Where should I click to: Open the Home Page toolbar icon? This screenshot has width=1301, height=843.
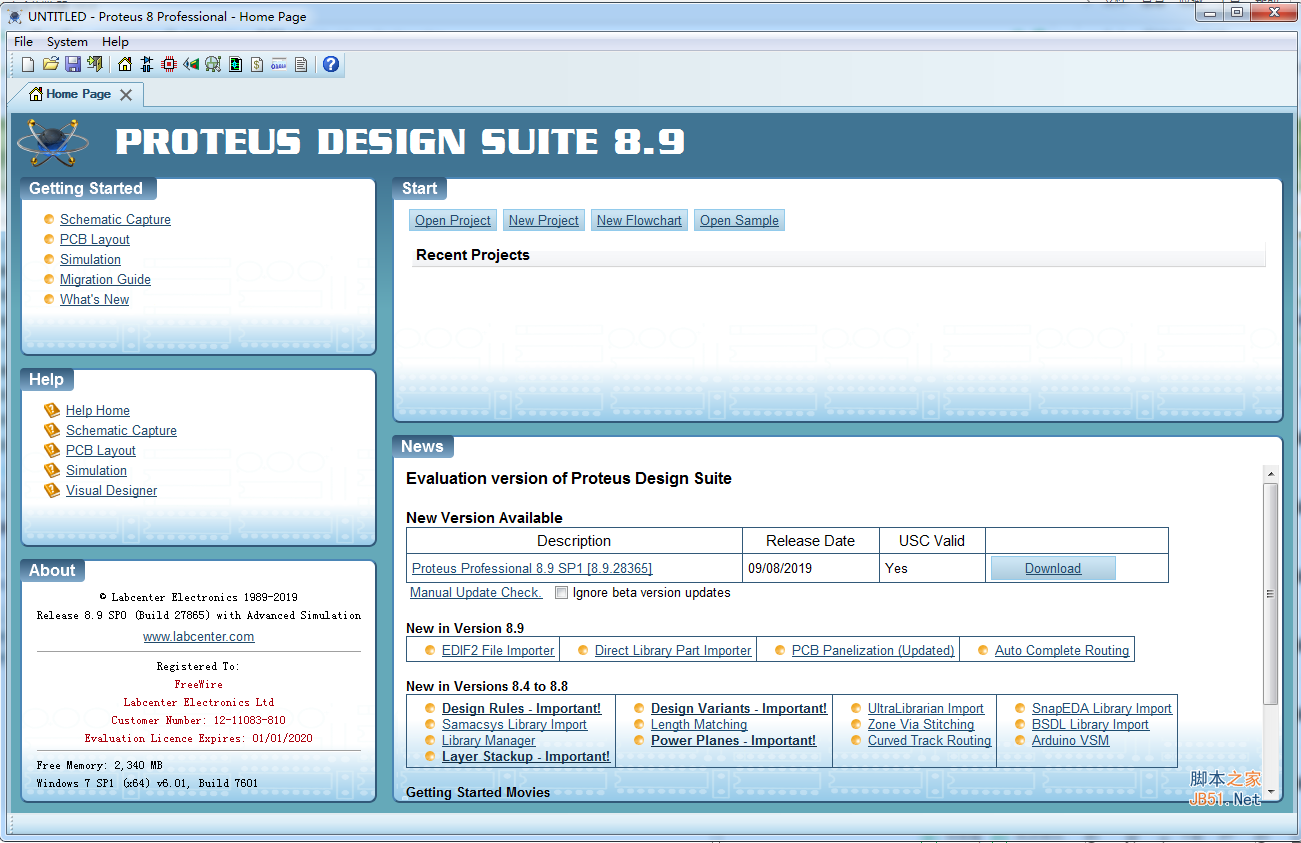click(x=124, y=63)
